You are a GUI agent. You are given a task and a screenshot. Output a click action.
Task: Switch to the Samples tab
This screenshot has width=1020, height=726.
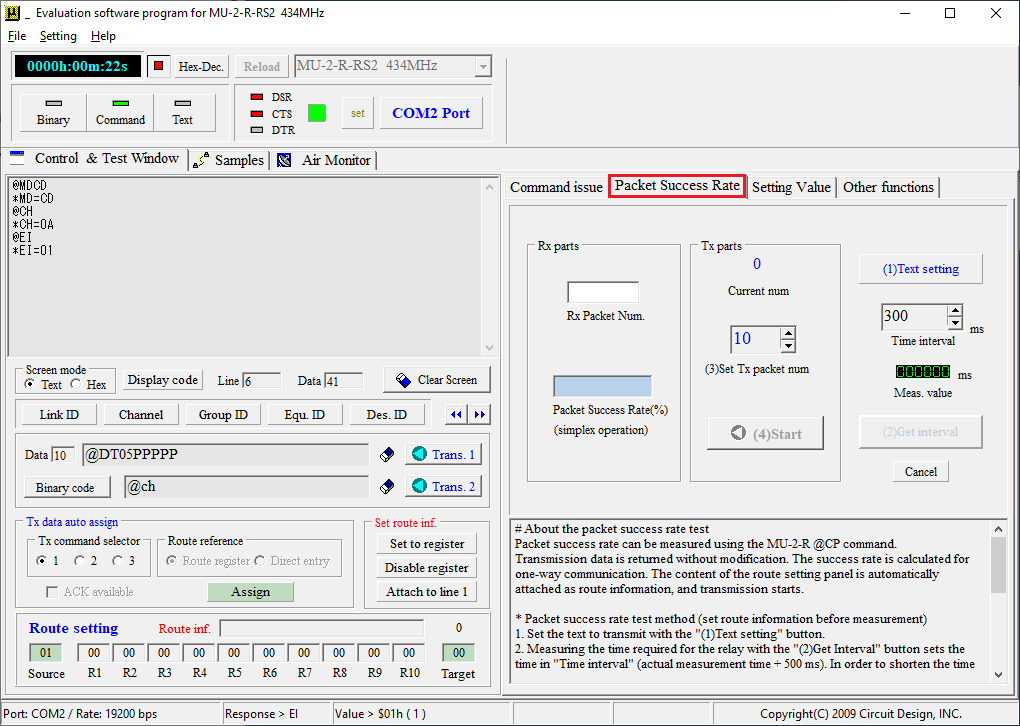click(230, 160)
